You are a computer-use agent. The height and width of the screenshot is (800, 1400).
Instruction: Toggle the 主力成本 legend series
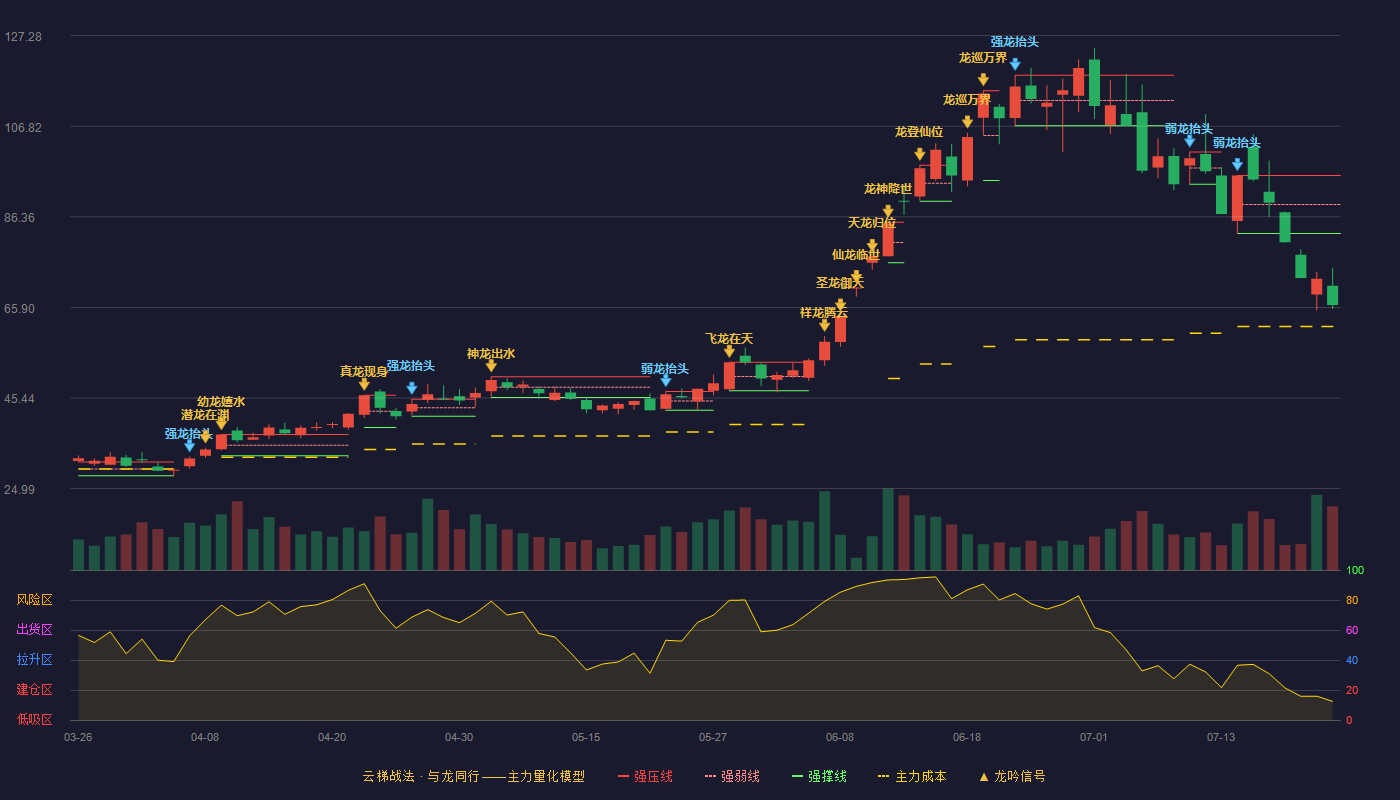click(911, 776)
